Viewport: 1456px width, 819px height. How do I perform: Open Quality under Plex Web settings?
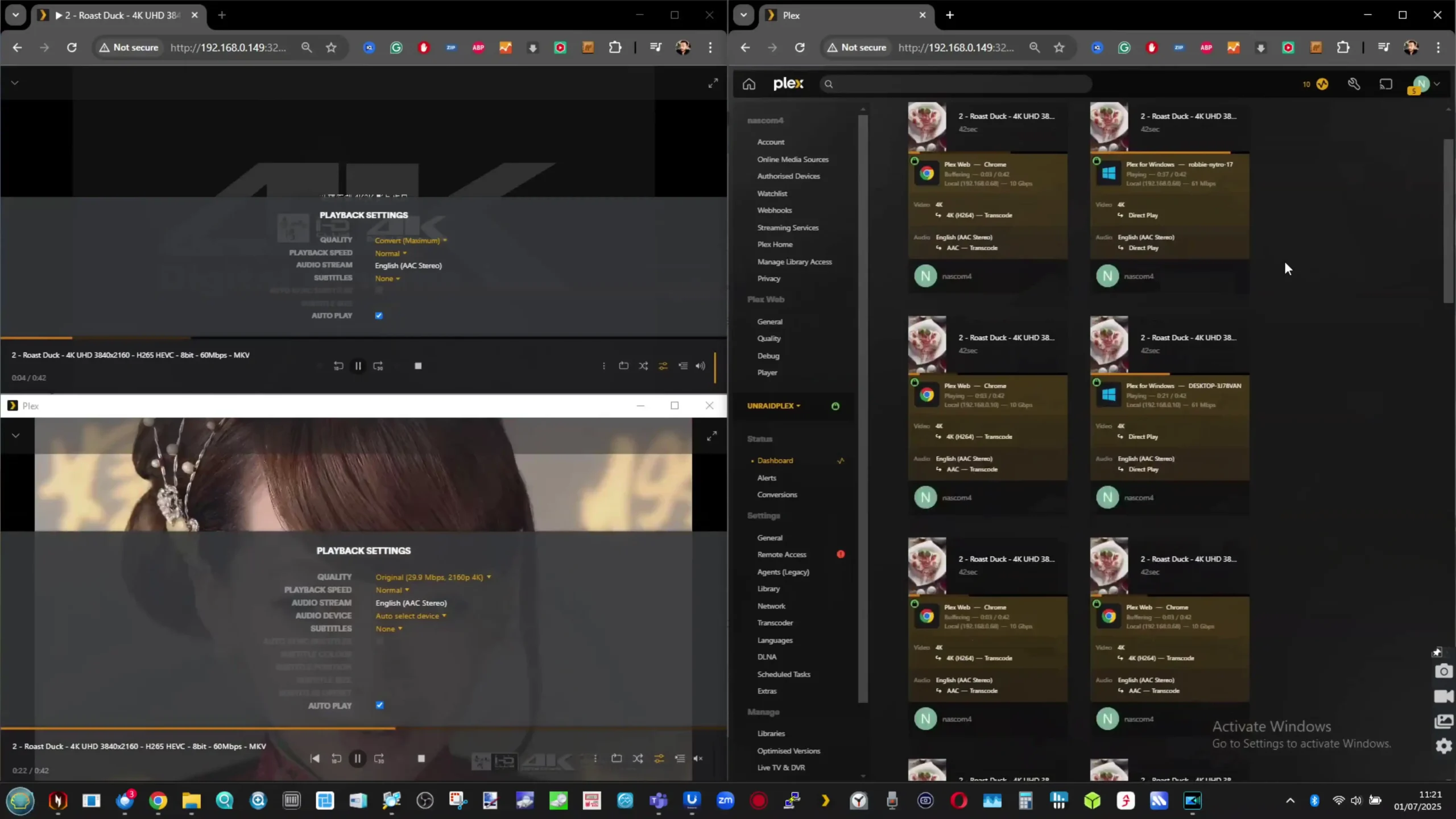(768, 338)
